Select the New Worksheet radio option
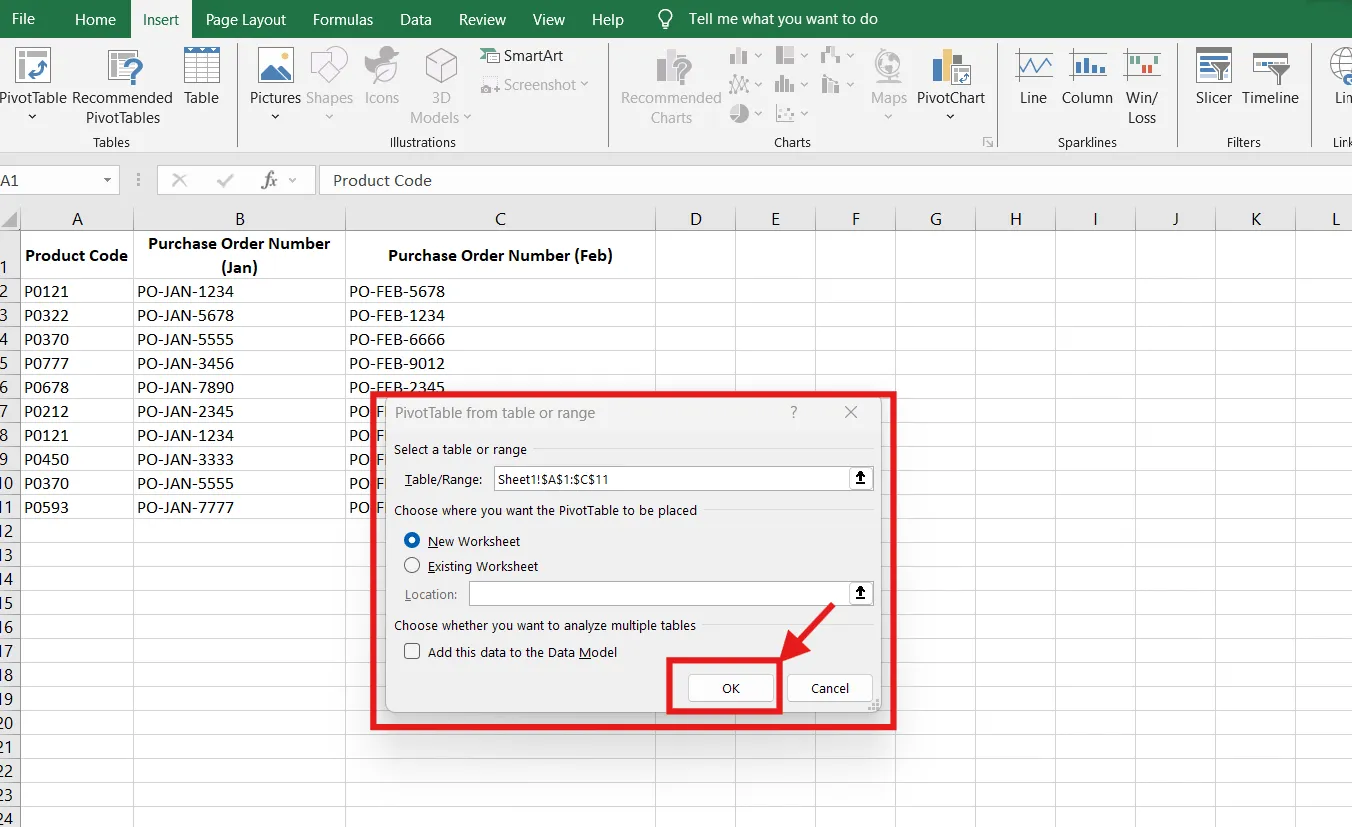This screenshot has height=827, width=1352. [412, 540]
